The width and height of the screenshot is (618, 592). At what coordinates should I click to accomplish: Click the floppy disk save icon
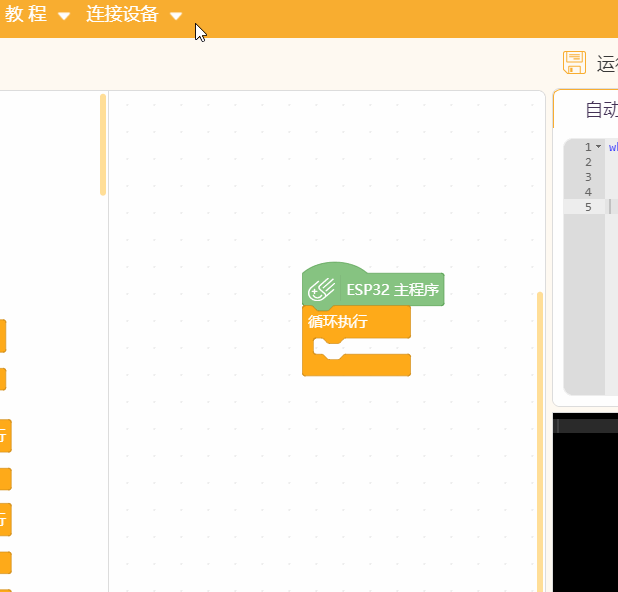tap(574, 63)
